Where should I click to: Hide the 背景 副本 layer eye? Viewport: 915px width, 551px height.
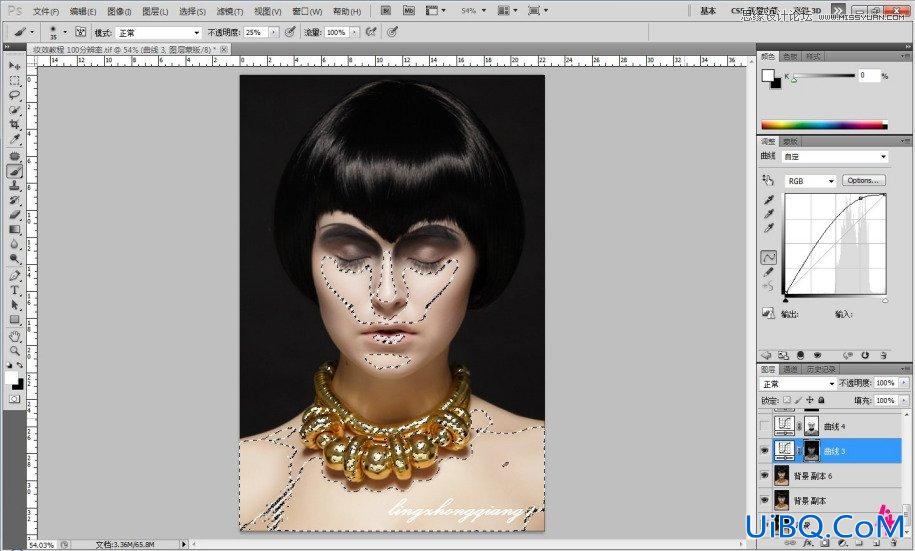764,500
